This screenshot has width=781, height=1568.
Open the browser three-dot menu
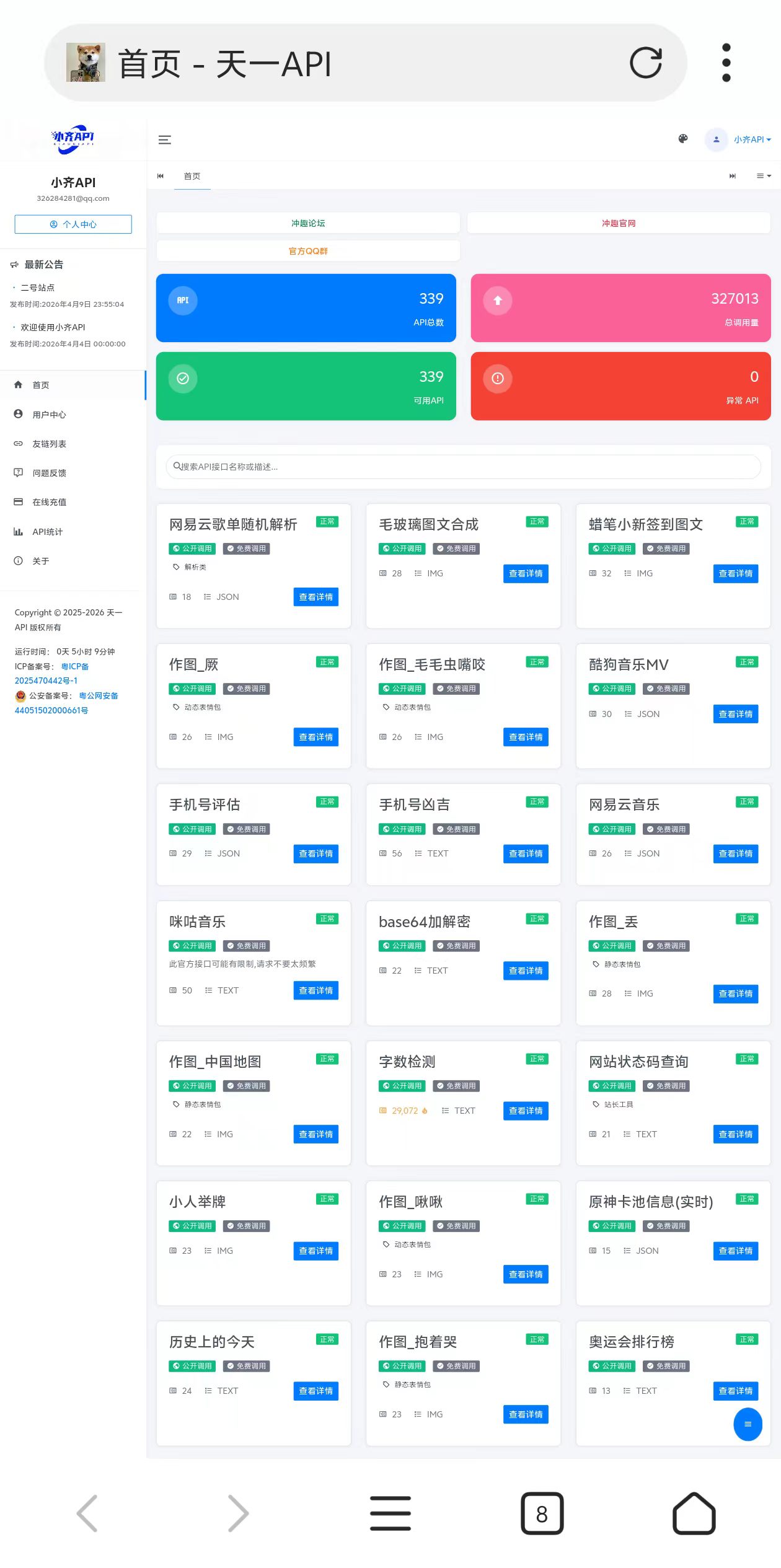pos(726,63)
